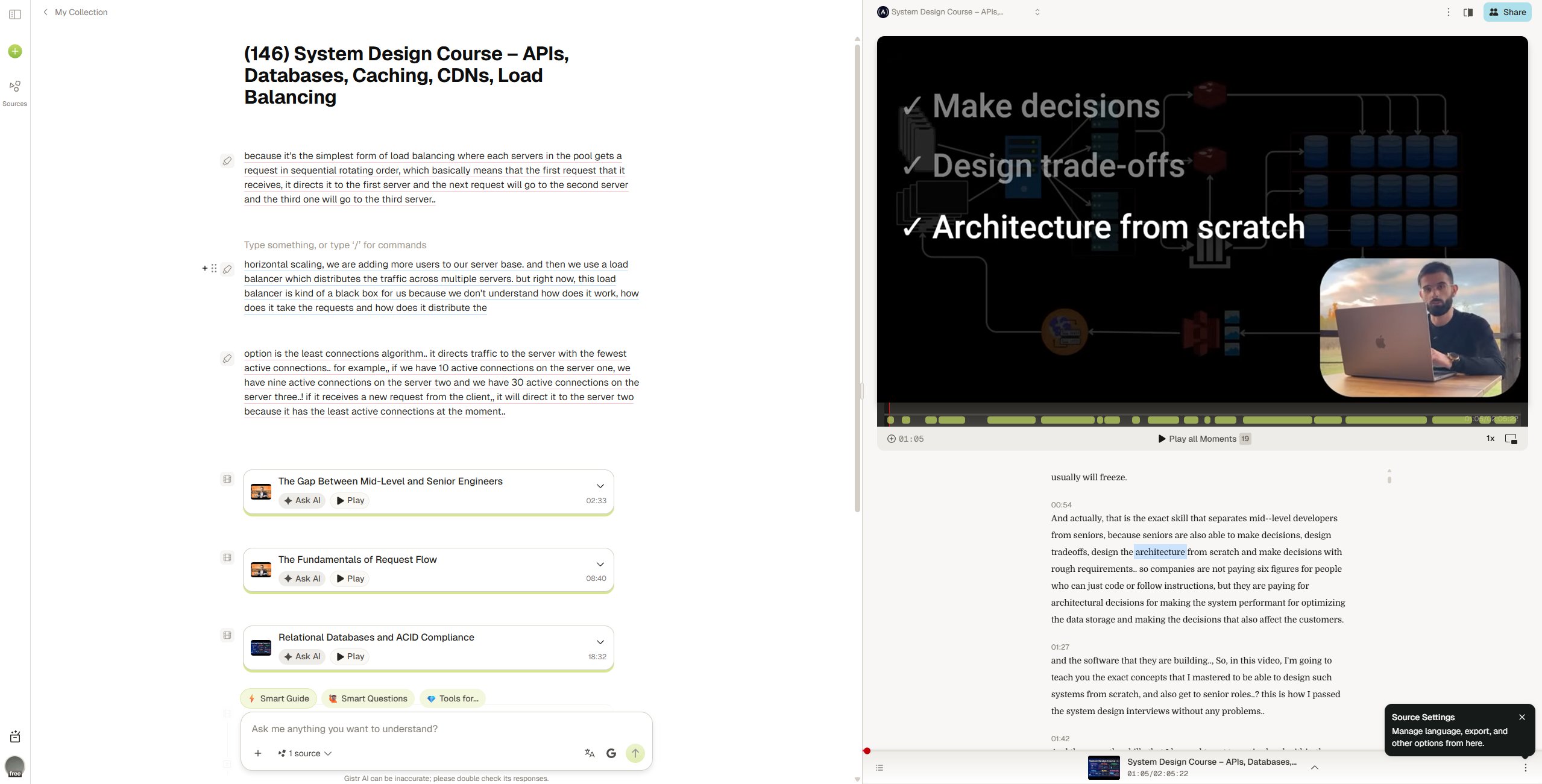The height and width of the screenshot is (784, 1542).
Task: Select the Smart Questions tab
Action: coord(368,698)
